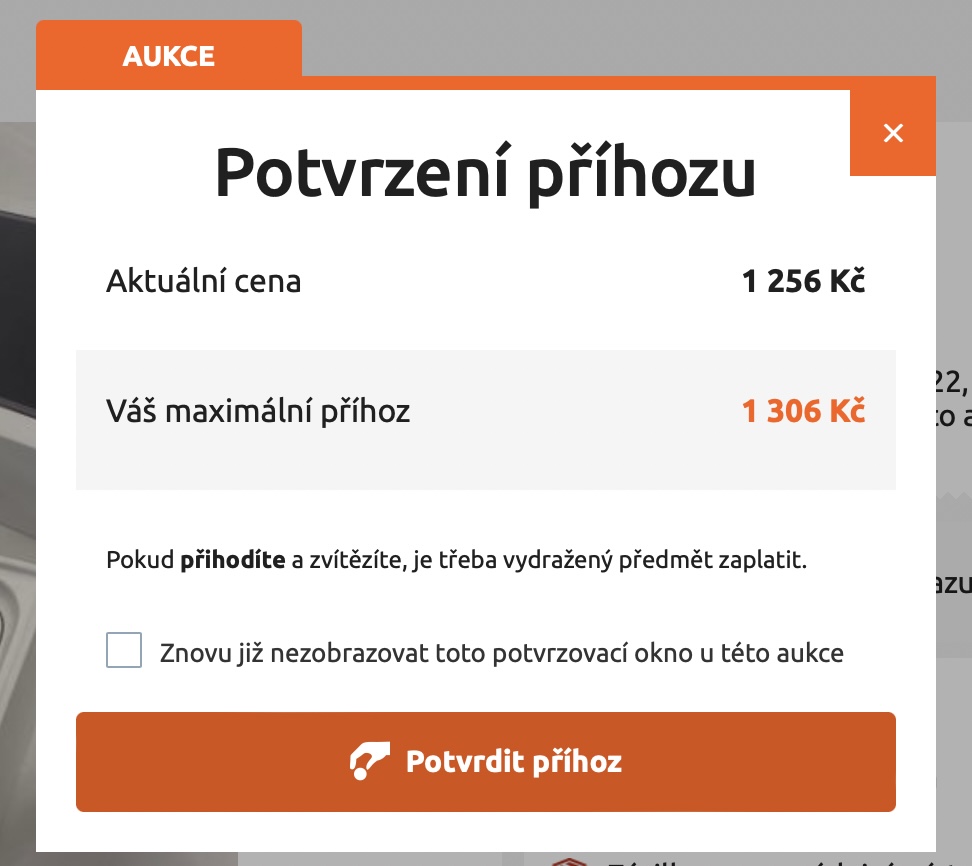Viewport: 972px width, 866px height.
Task: Click the orange 1 306 Kč amount
Action: [x=803, y=411]
